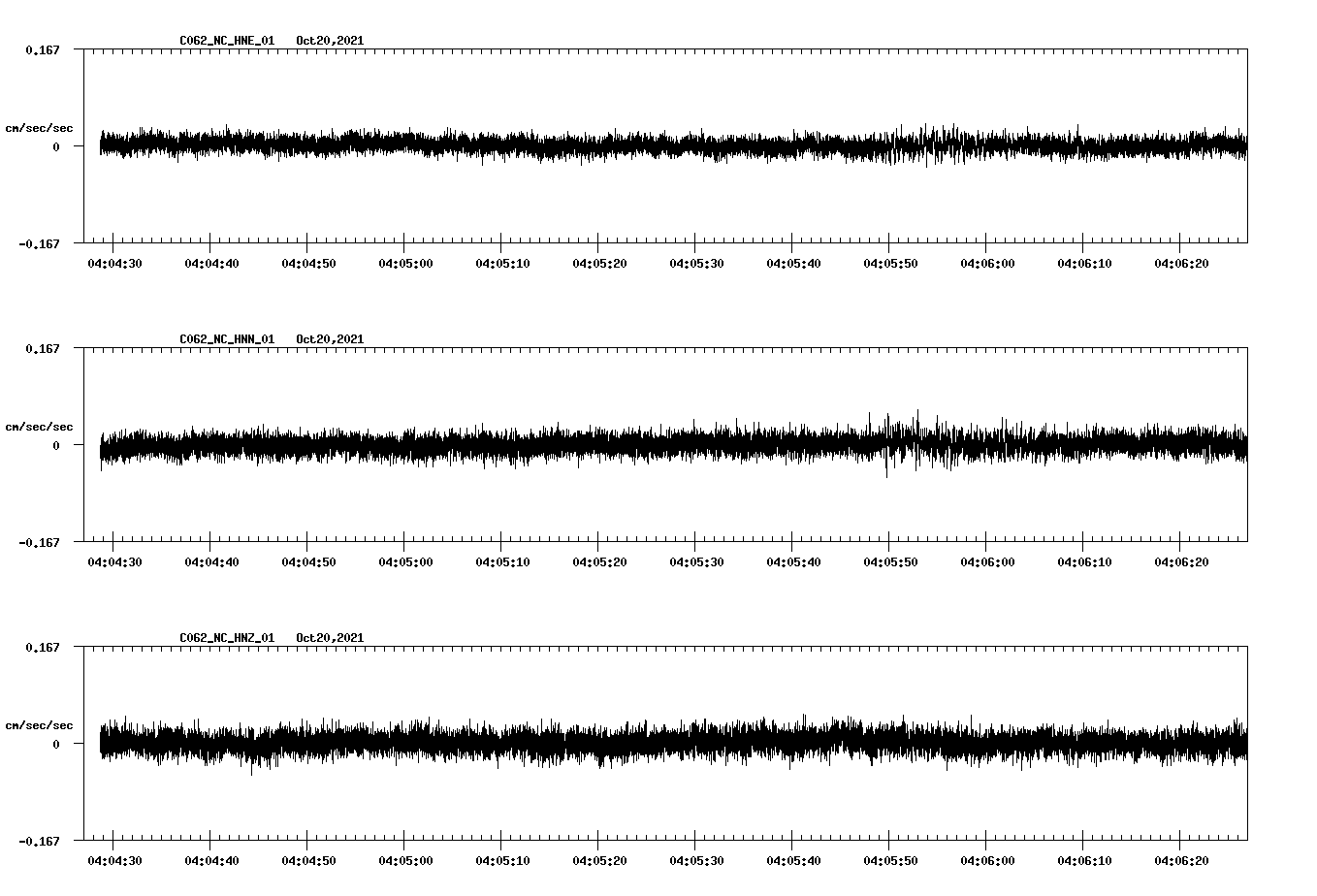Select 04:05:30 time label on HNE plot
The width and height of the screenshot is (1317, 896).
(696, 263)
